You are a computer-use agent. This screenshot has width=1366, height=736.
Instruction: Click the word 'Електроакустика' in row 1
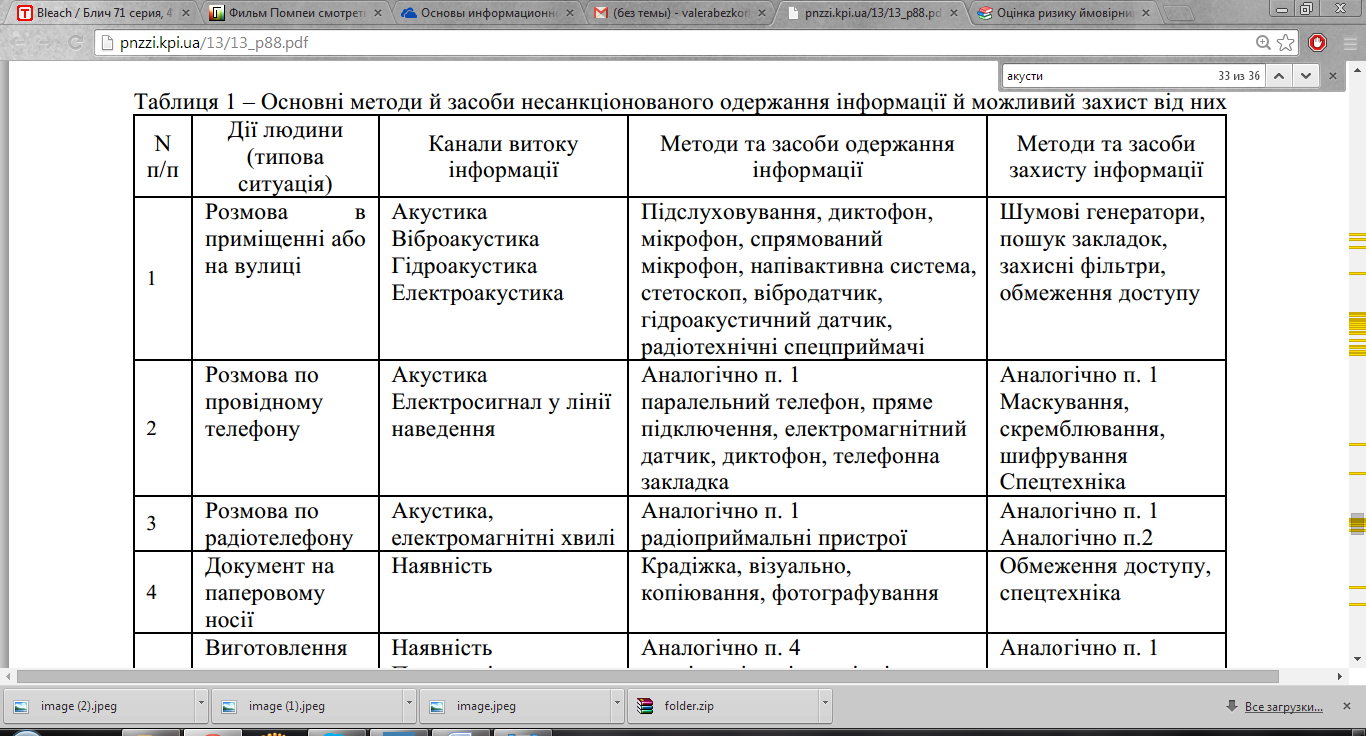pyautogui.click(x=478, y=293)
